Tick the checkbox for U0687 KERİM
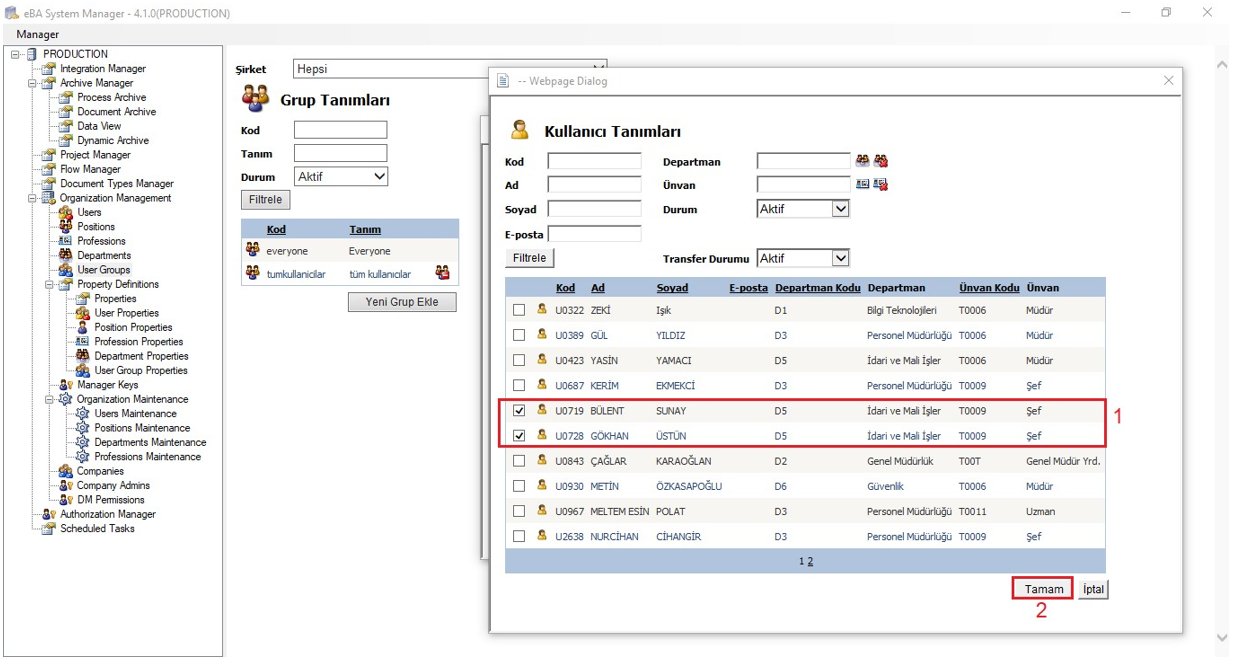The height and width of the screenshot is (659, 1236). 519,385
